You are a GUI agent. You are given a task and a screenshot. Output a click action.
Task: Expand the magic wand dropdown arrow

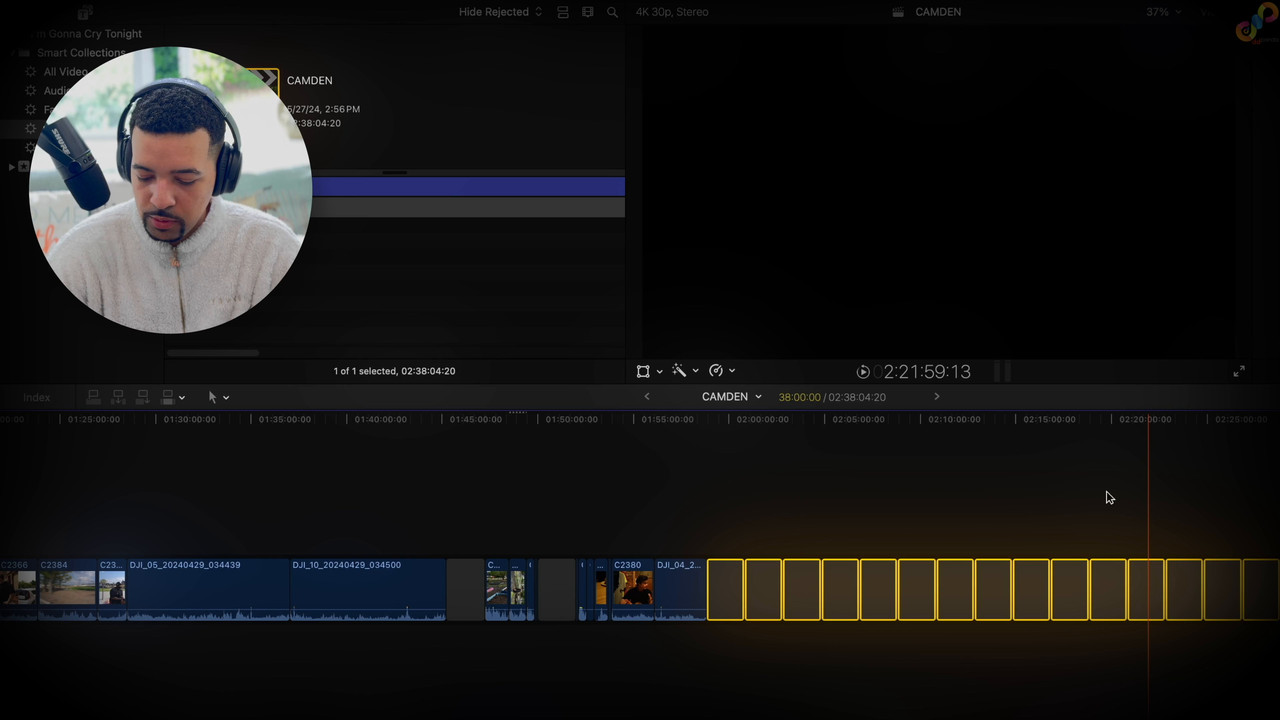pyautogui.click(x=695, y=371)
